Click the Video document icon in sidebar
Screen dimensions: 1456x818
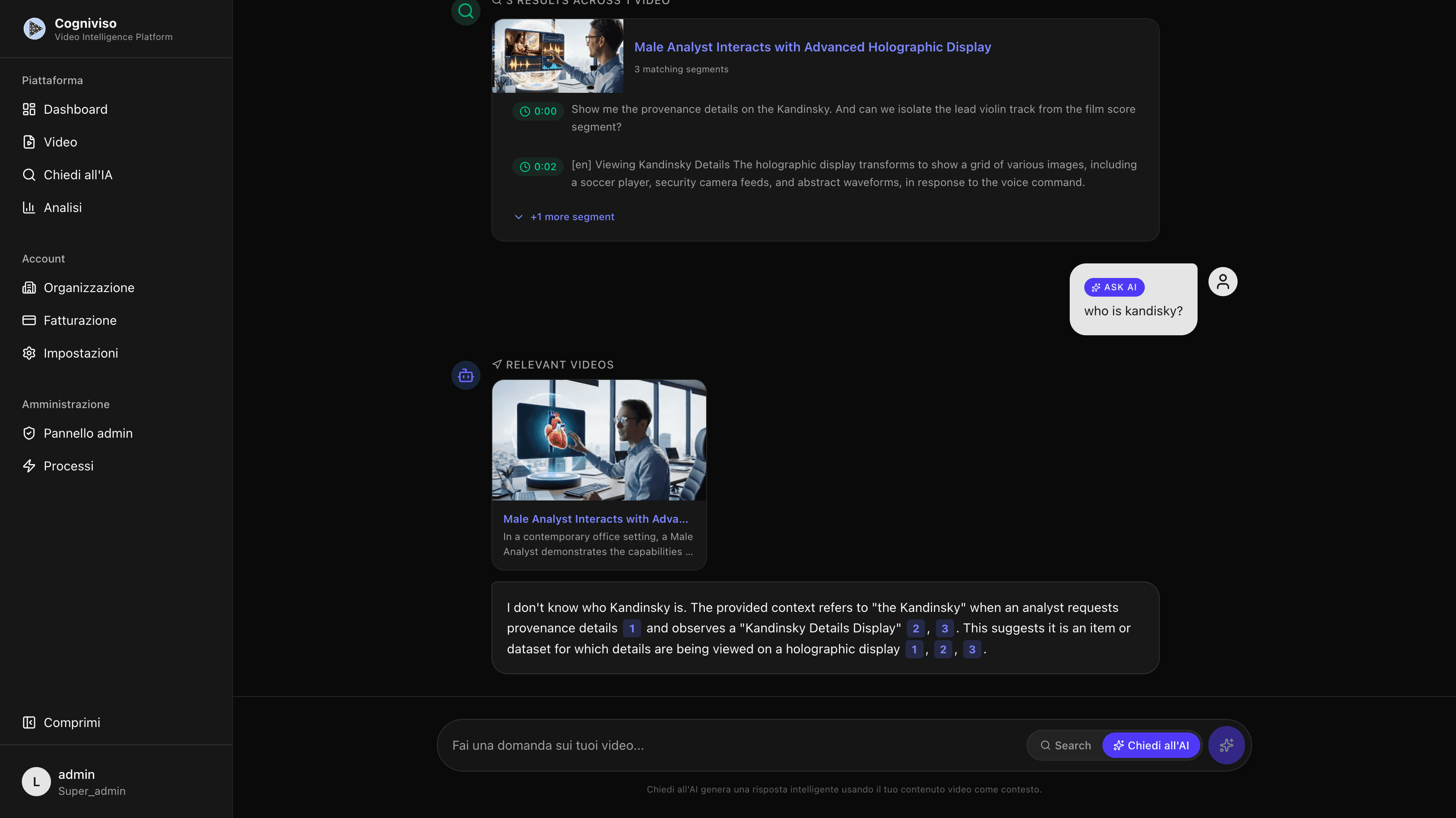tap(30, 142)
